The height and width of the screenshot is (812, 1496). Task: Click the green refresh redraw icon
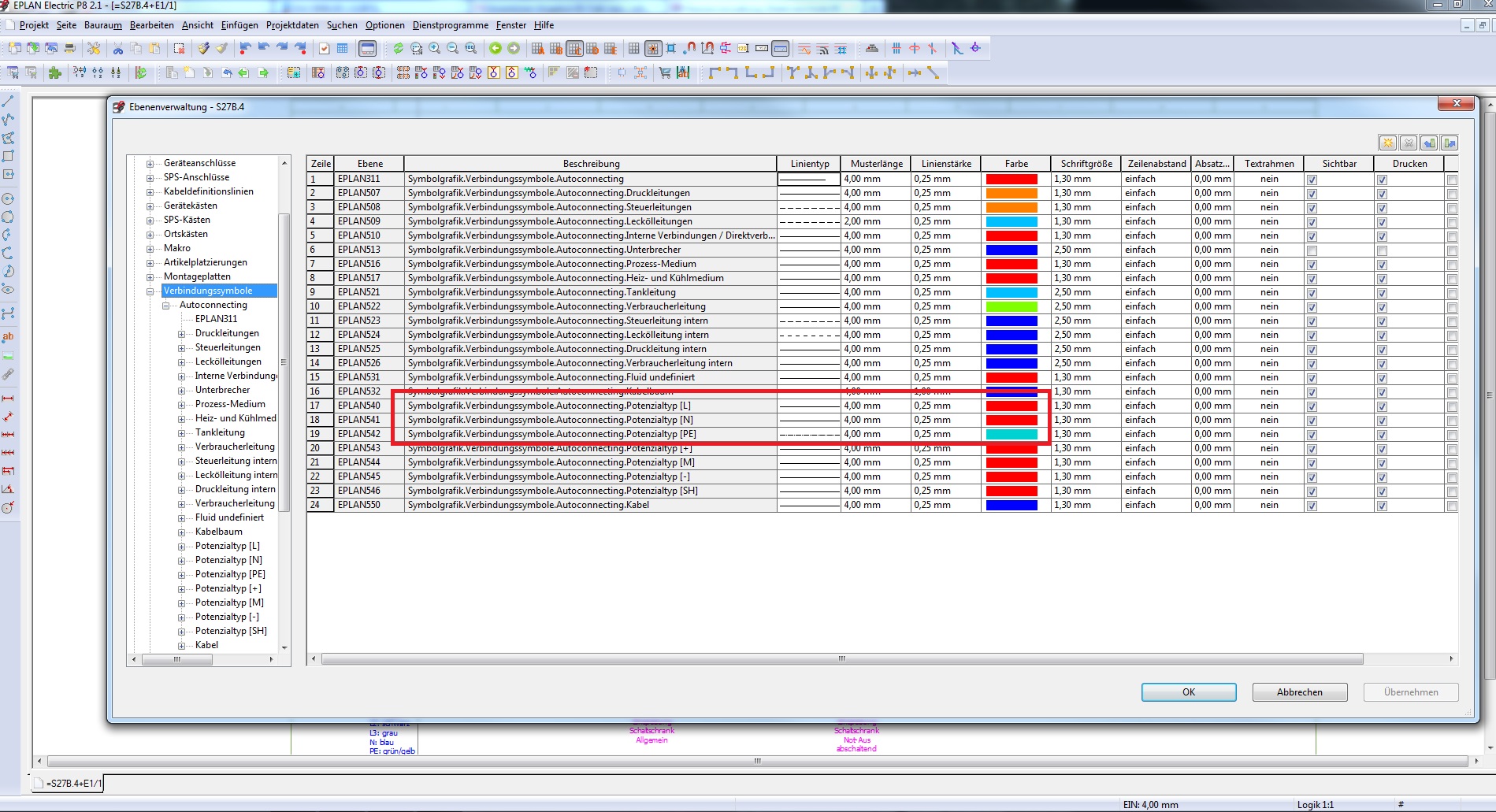(x=399, y=49)
